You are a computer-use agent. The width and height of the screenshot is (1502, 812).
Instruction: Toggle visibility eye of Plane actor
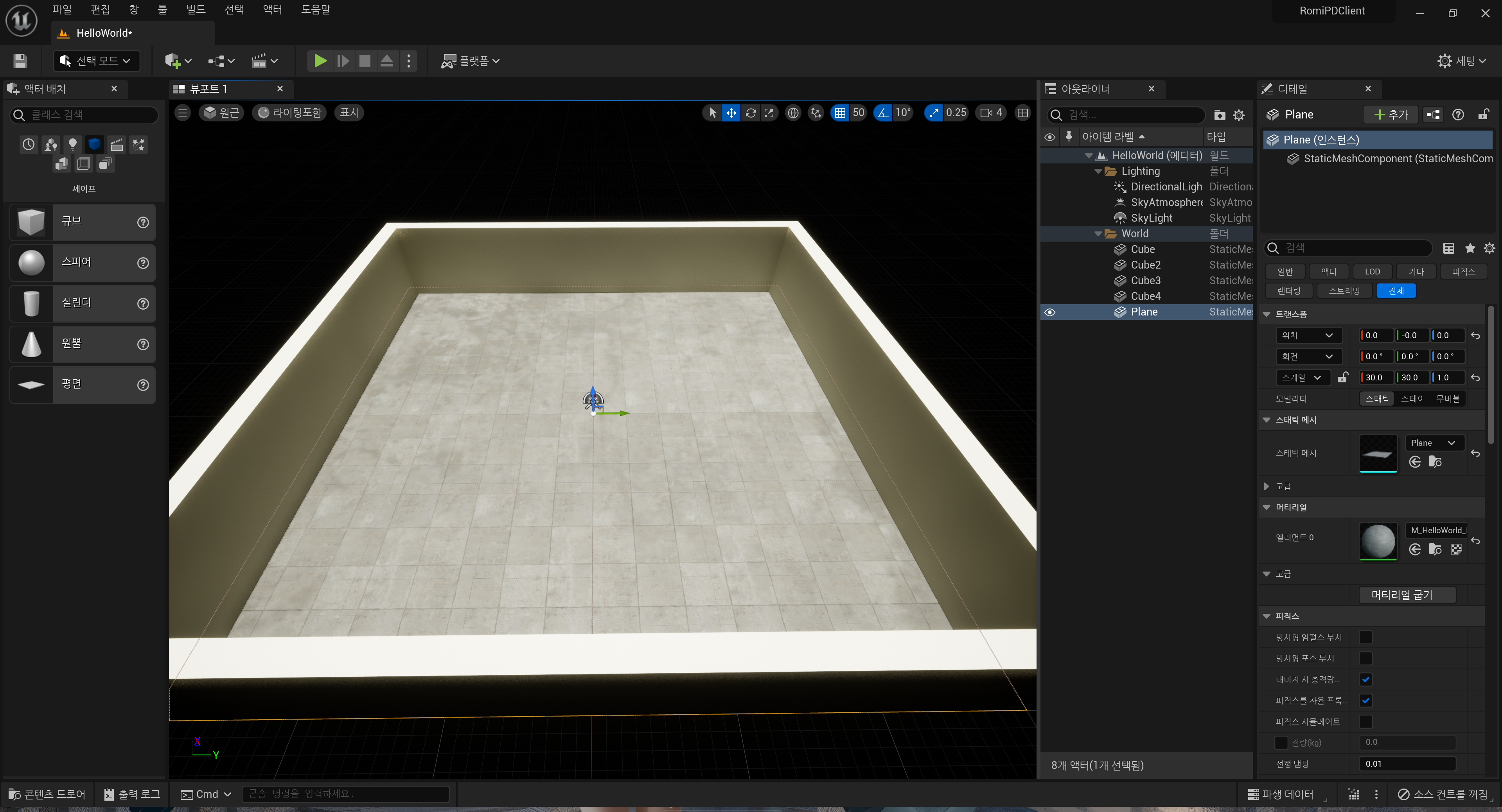(1049, 312)
